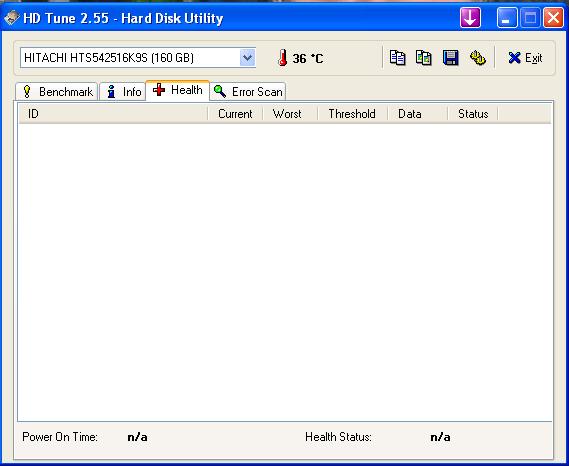Screen dimensions: 569x466
Task: Select the Health tab
Action: pyautogui.click(x=177, y=90)
